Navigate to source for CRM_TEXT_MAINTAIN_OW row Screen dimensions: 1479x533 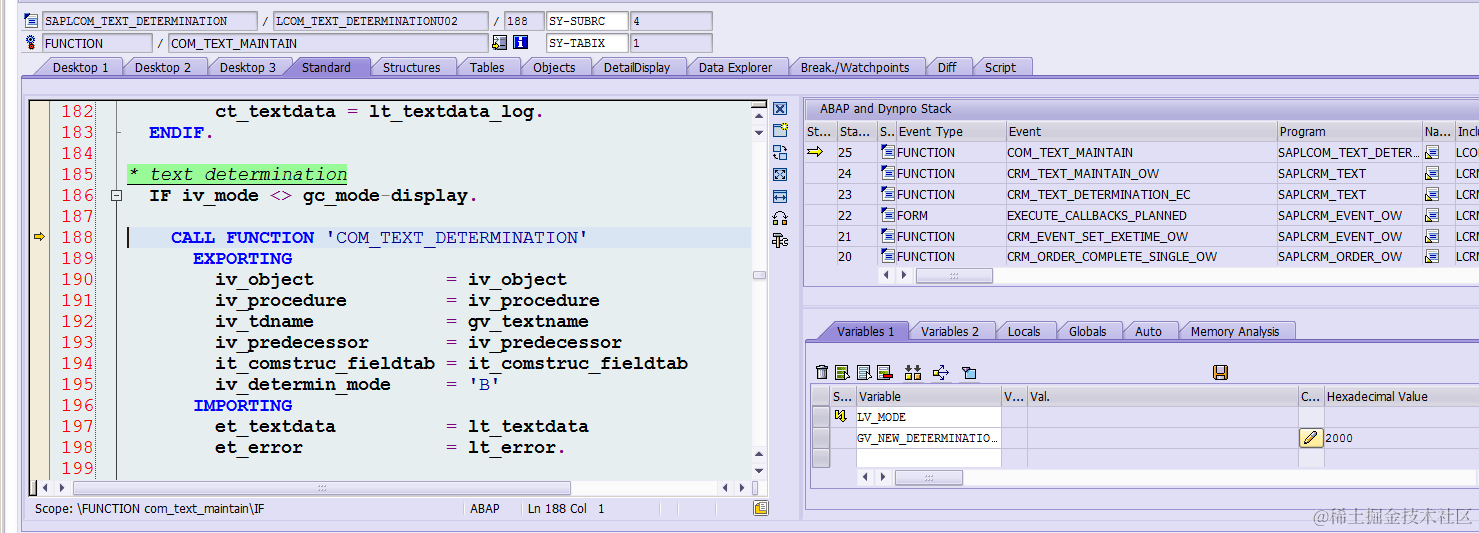click(x=1432, y=174)
